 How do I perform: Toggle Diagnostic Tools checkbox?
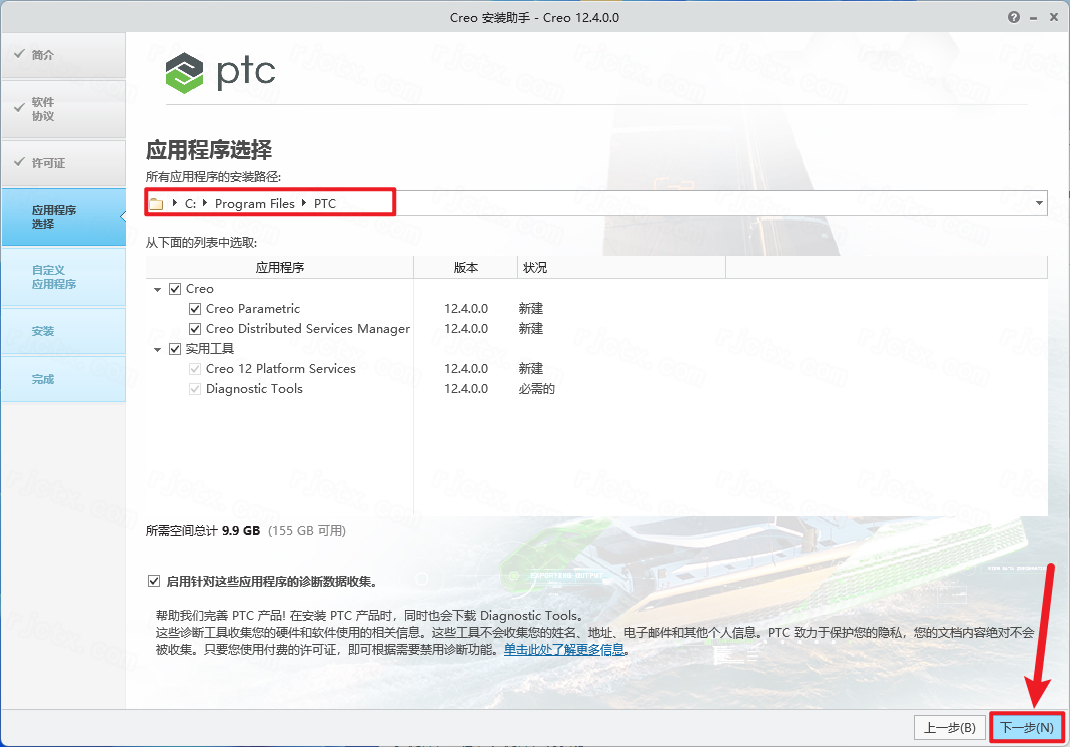click(x=195, y=389)
